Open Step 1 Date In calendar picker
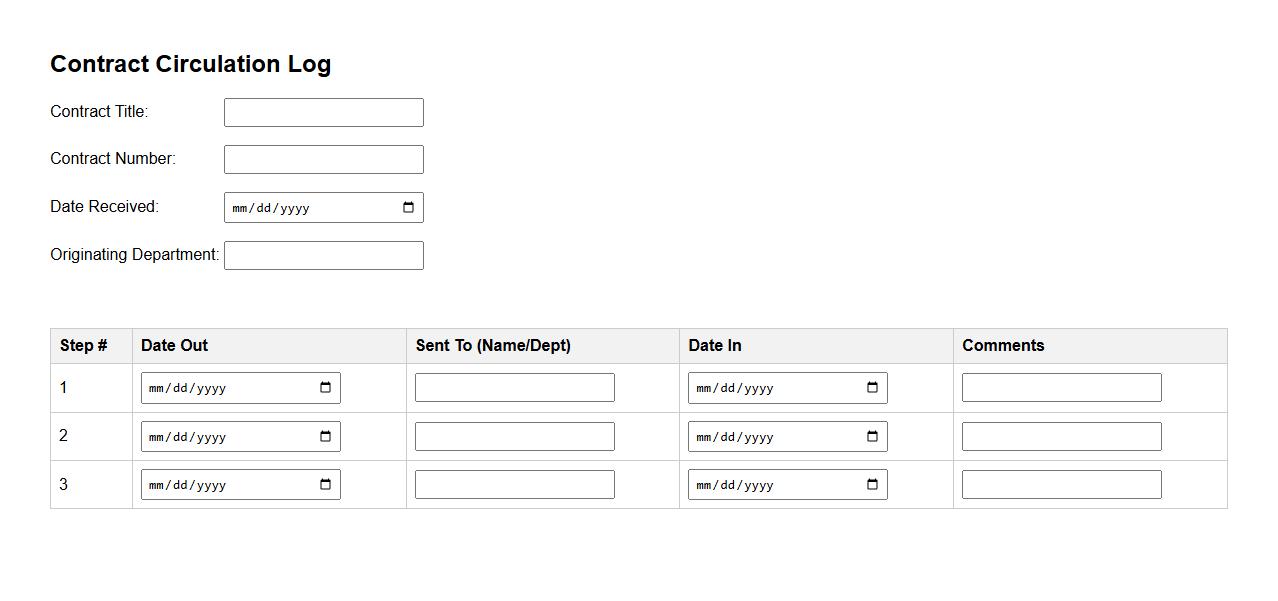Screen dimensions: 1278x601 tap(872, 388)
